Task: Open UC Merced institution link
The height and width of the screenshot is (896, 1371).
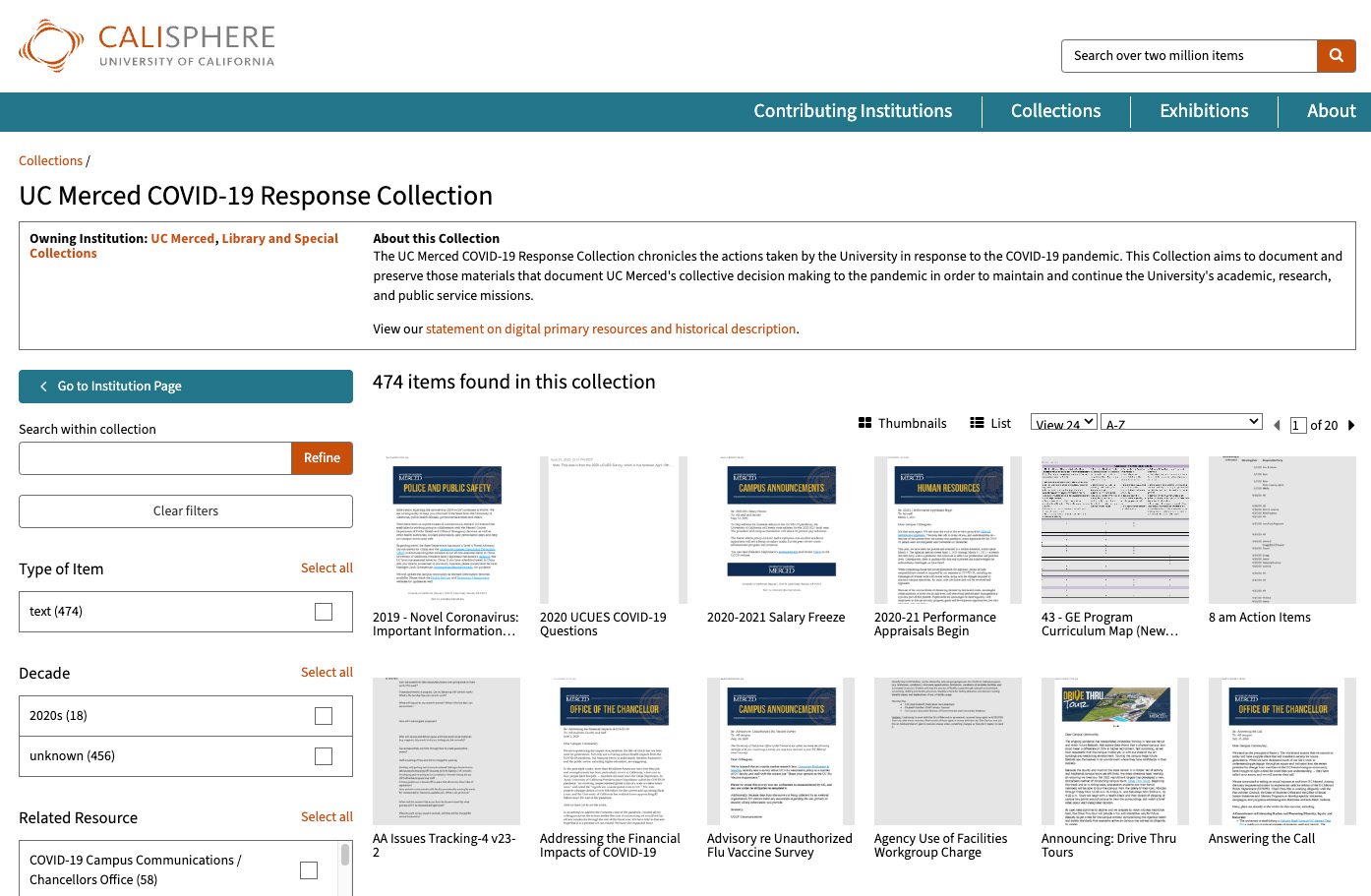Action: coord(182,238)
